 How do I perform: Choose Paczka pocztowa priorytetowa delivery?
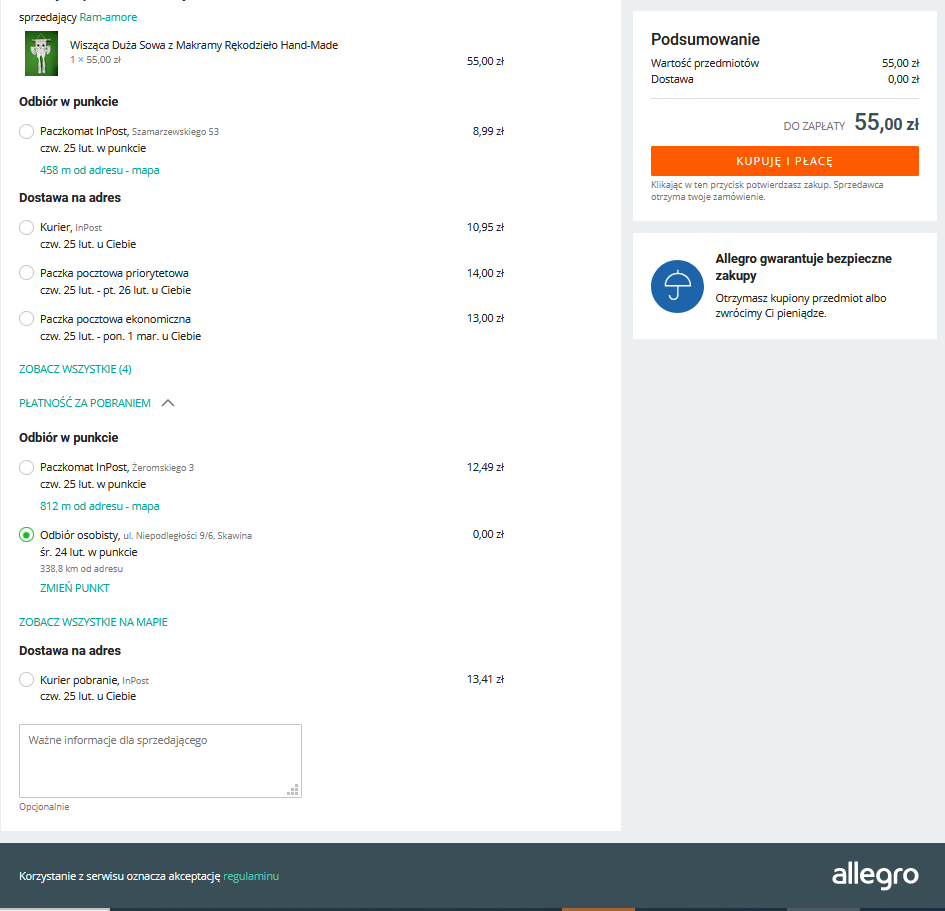pos(27,273)
